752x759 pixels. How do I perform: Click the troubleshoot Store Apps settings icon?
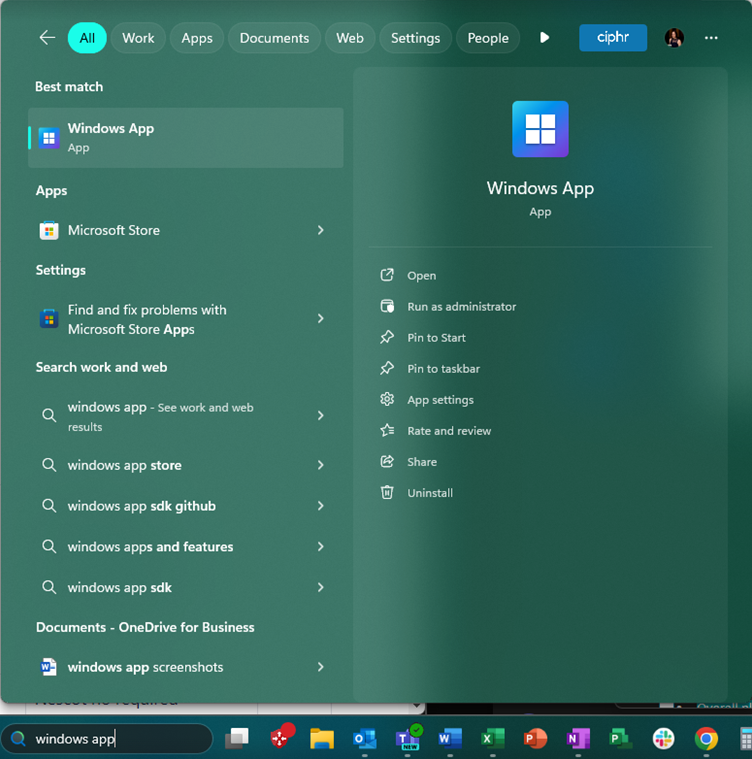(x=49, y=319)
